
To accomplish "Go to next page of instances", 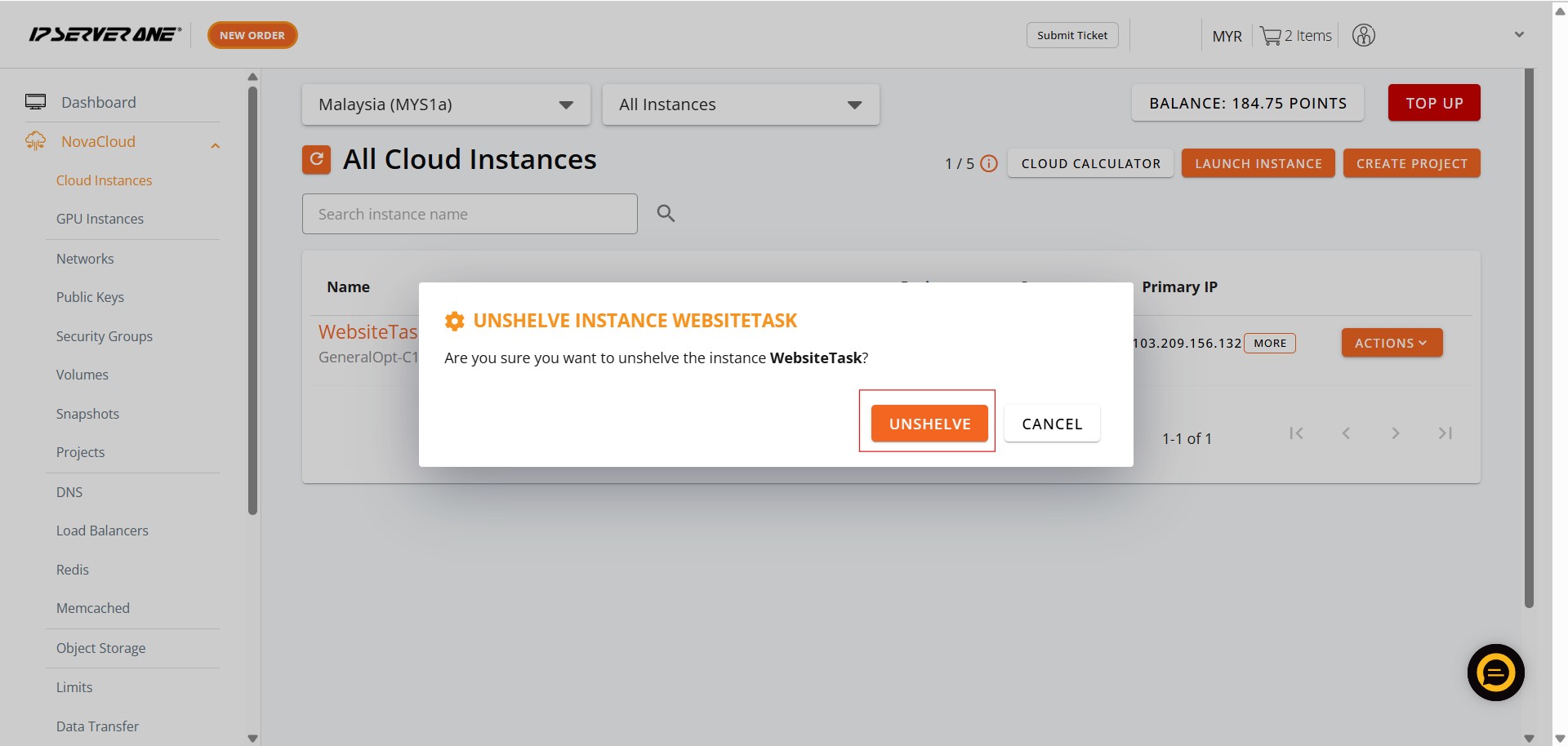I will point(1396,433).
